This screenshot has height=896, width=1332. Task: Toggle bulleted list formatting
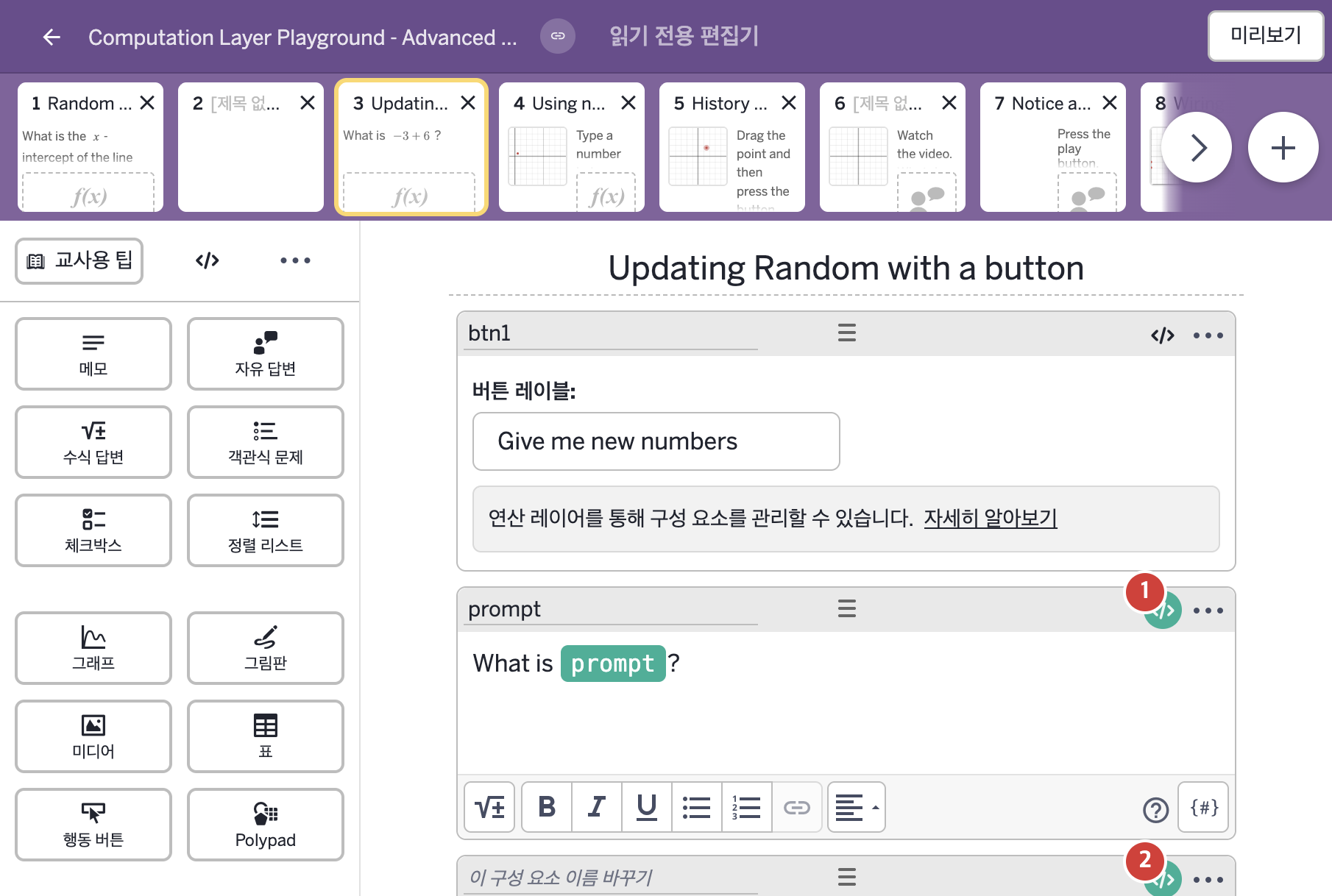[x=697, y=807]
